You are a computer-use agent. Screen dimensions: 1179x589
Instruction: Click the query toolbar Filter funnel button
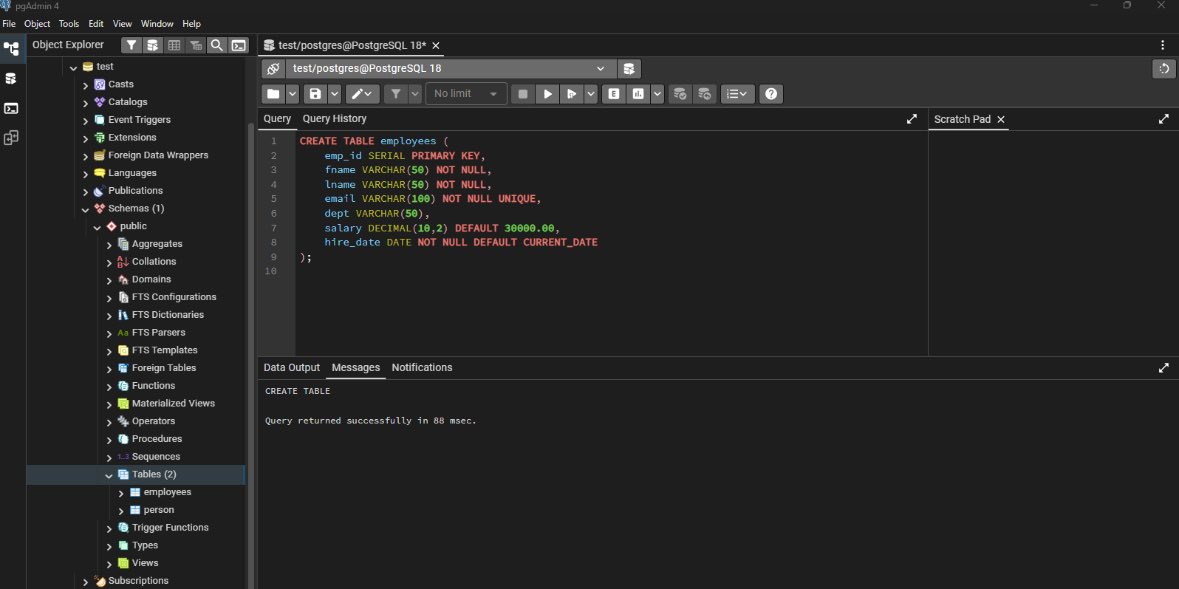395,94
